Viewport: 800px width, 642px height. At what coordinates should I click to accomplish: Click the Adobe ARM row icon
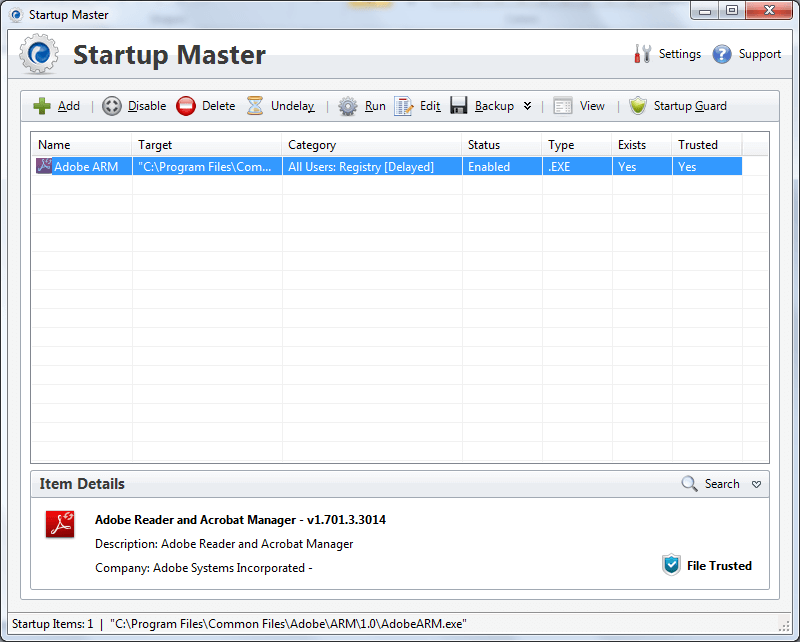tap(44, 166)
